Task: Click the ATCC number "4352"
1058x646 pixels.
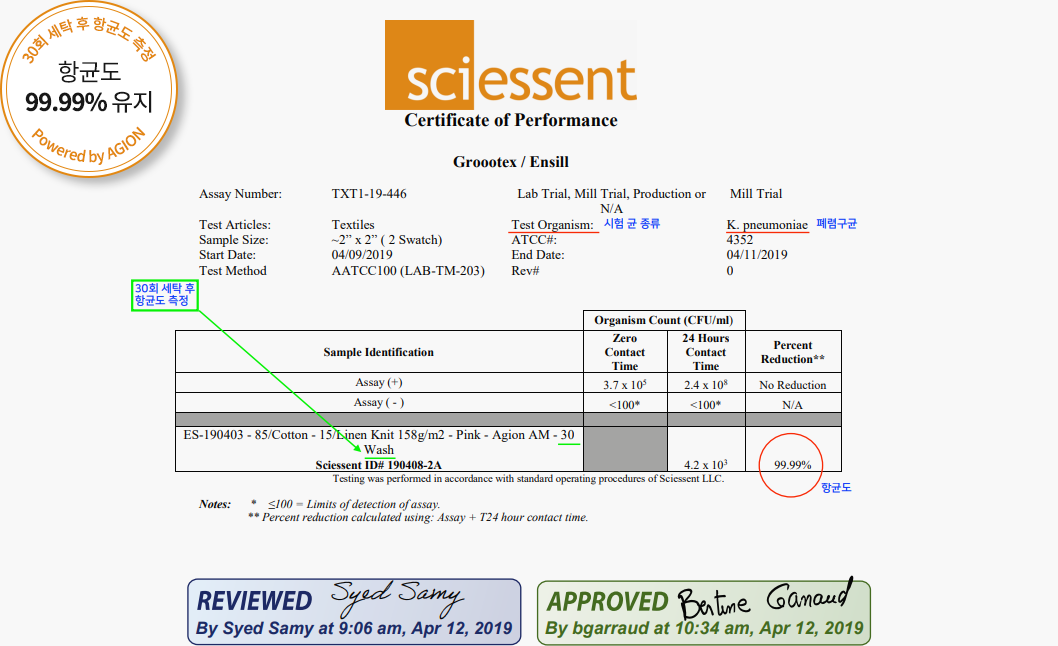Action: [x=740, y=240]
